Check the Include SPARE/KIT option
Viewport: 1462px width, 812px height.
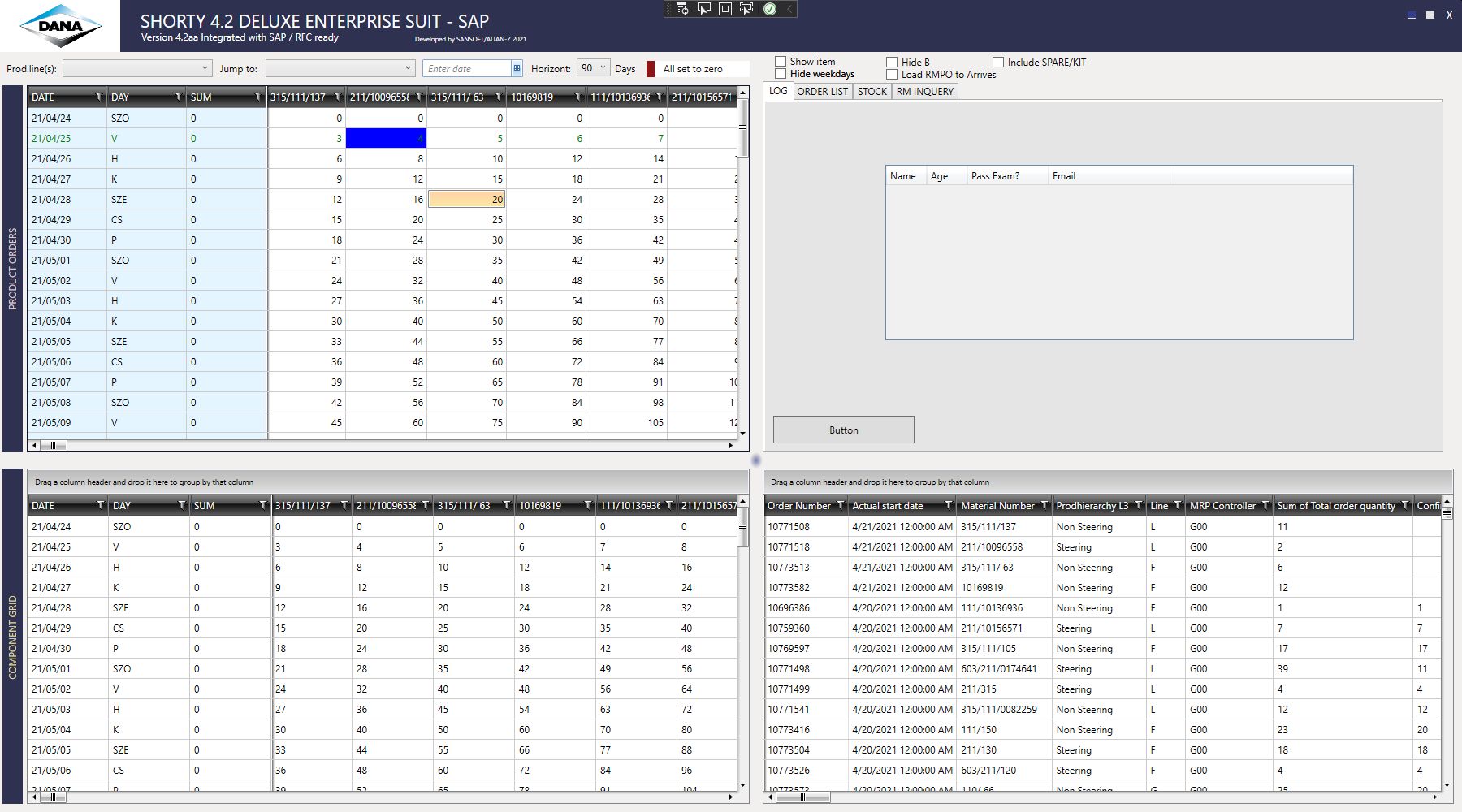(x=998, y=63)
